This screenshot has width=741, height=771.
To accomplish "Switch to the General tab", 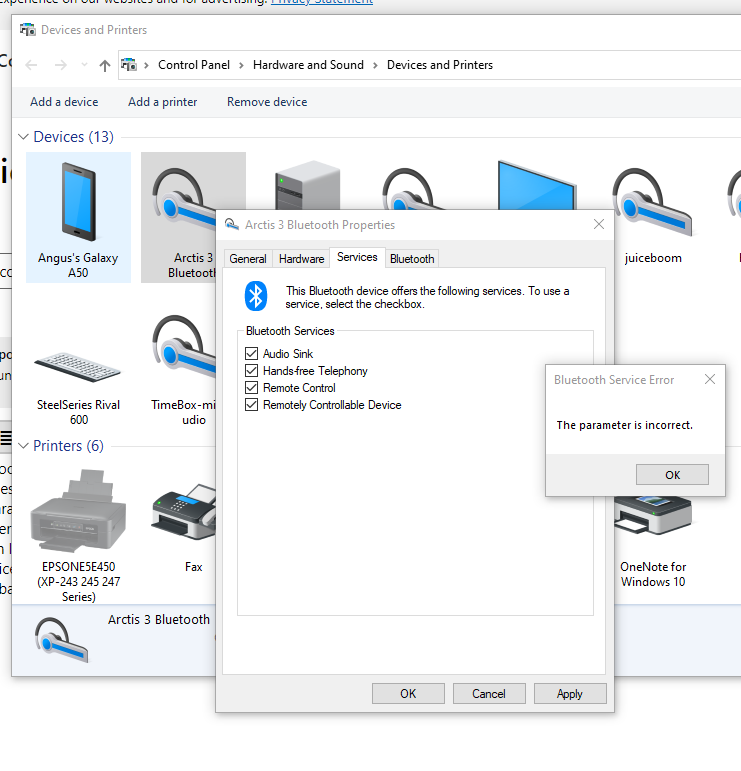I will (248, 259).
